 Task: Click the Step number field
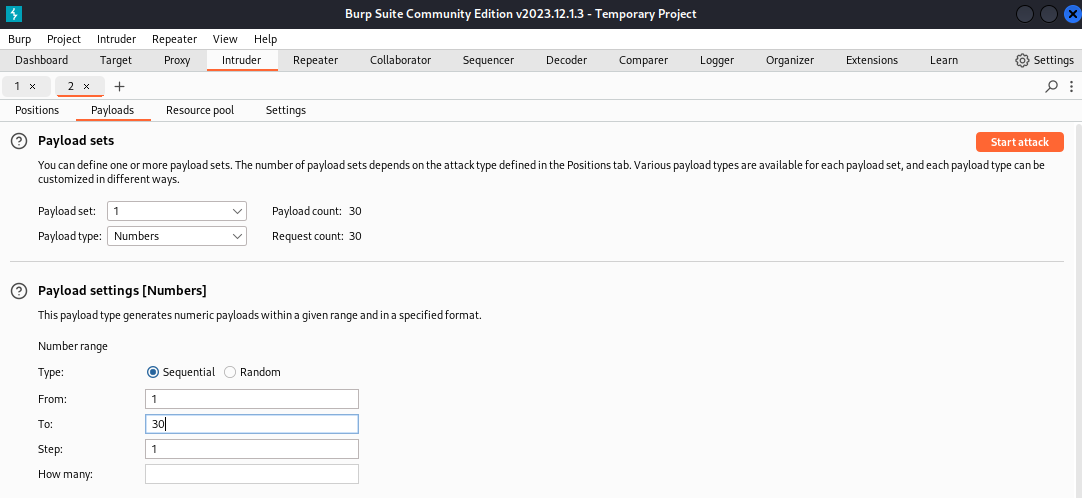(252, 449)
